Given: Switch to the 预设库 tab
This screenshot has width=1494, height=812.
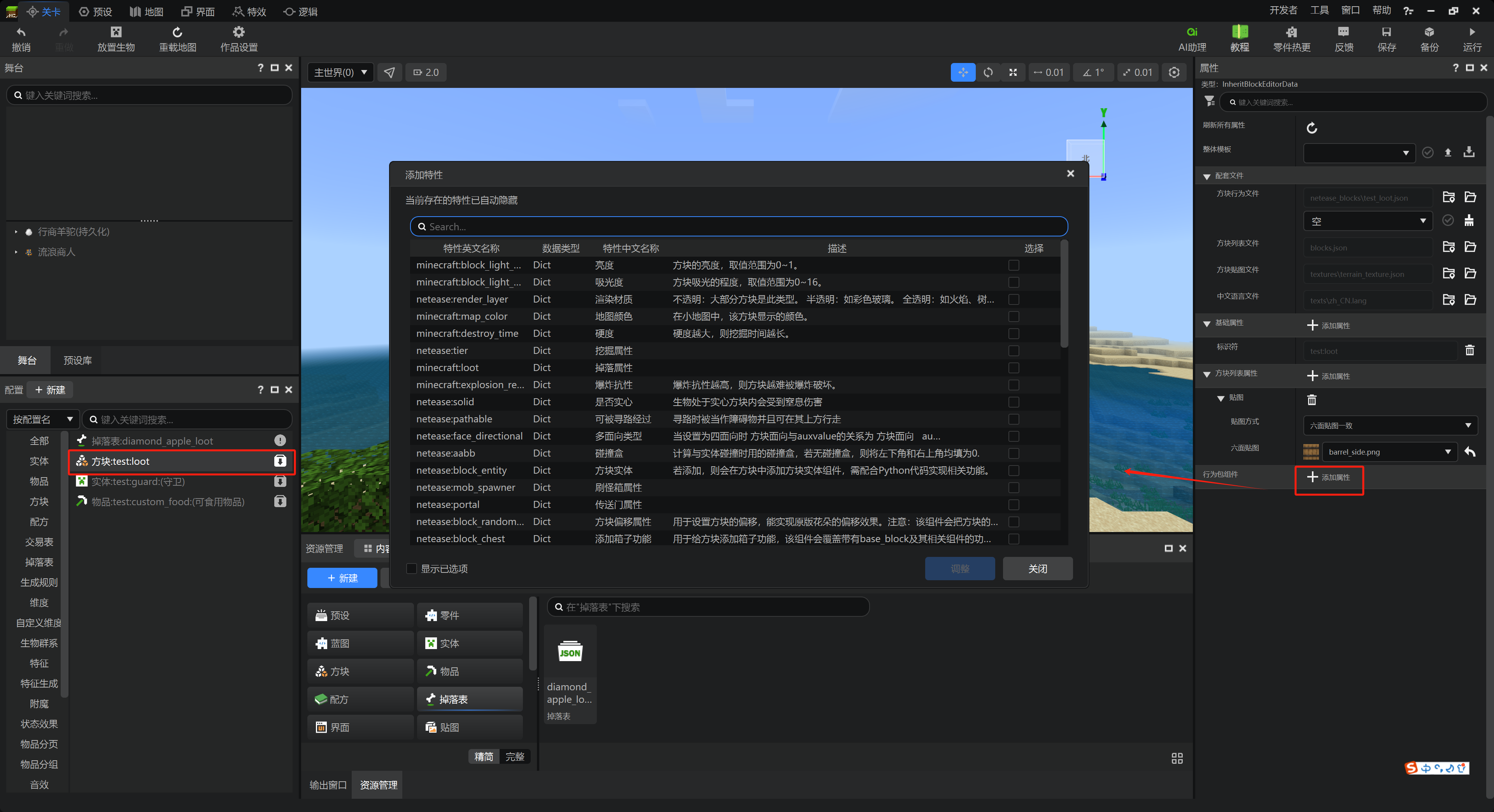Looking at the screenshot, I should pyautogui.click(x=78, y=360).
